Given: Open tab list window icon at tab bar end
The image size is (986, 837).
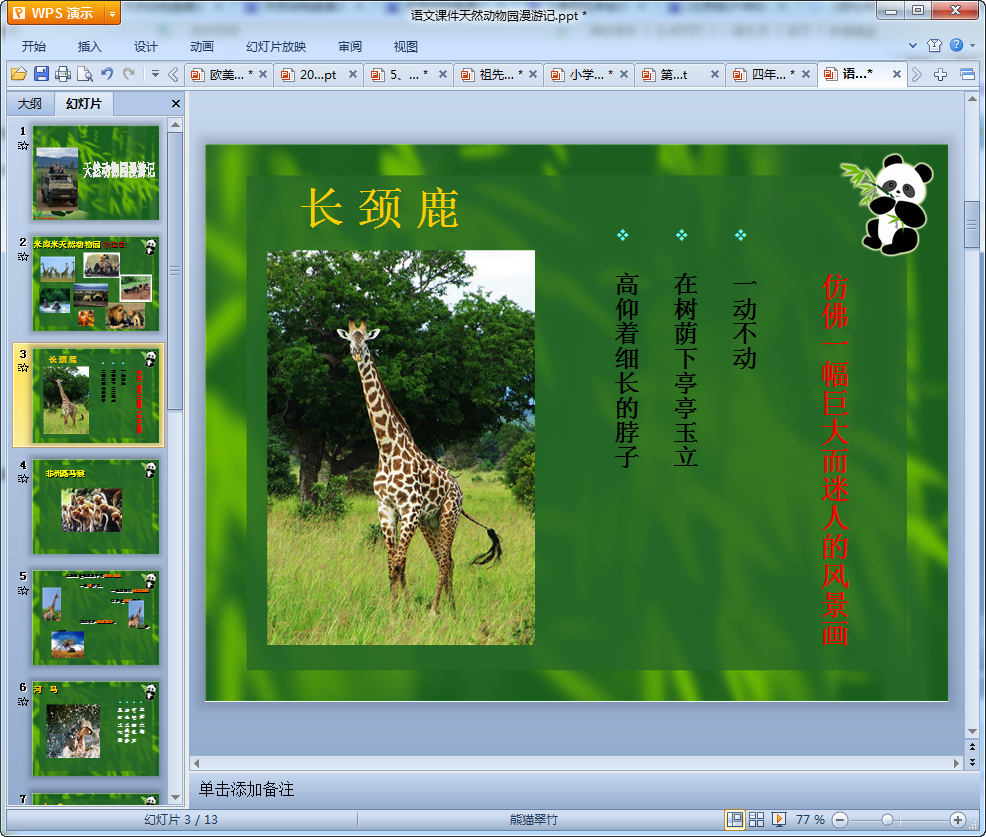Looking at the screenshot, I should pos(968,74).
